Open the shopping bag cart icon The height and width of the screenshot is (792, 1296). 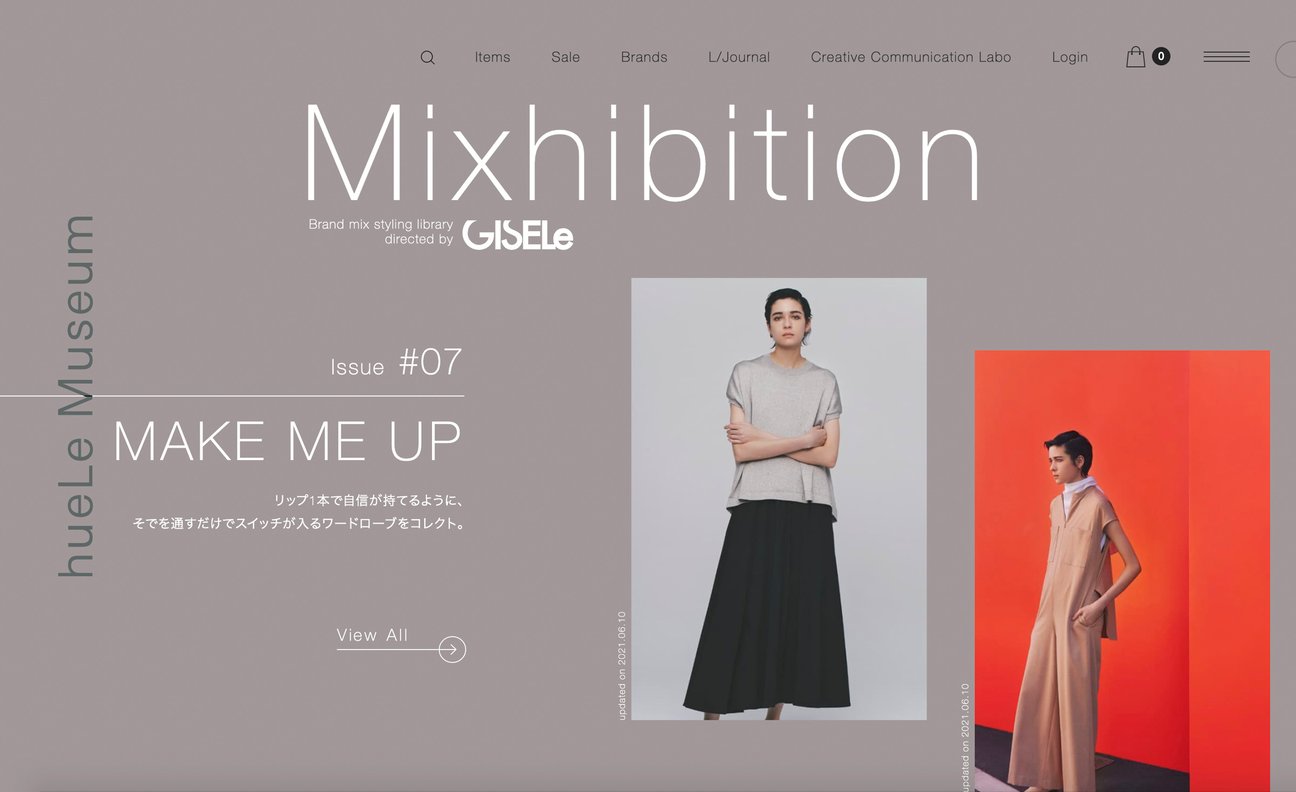[x=1135, y=57]
